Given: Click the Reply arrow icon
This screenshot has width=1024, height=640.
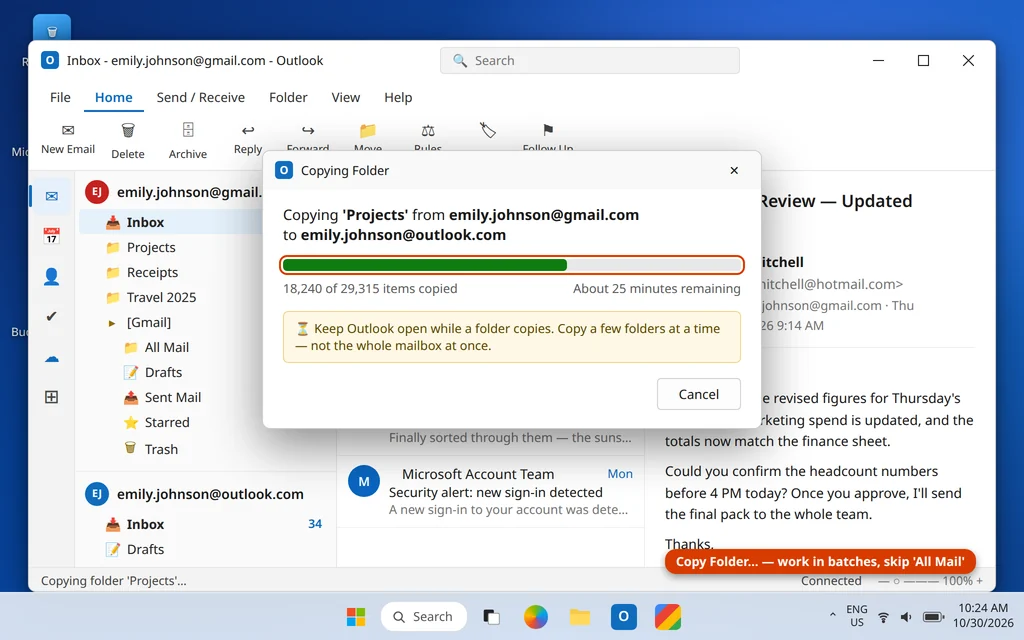Looking at the screenshot, I should pyautogui.click(x=248, y=131).
